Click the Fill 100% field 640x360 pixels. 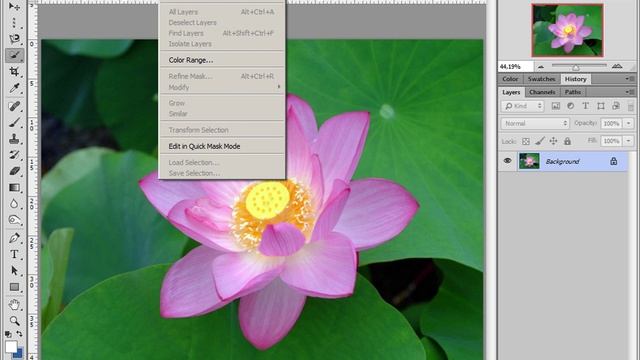pyautogui.click(x=611, y=141)
